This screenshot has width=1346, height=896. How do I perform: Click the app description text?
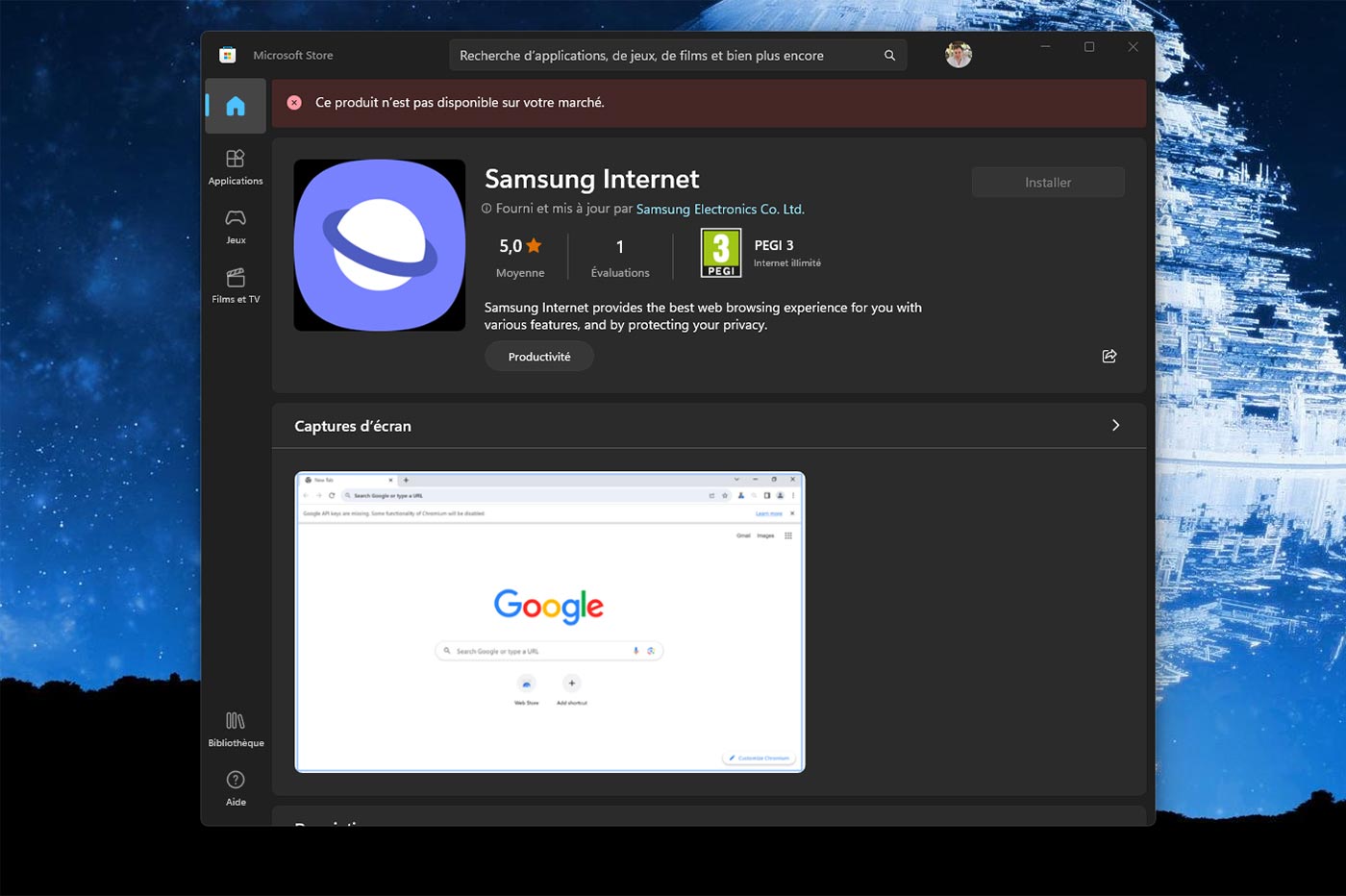[703, 316]
